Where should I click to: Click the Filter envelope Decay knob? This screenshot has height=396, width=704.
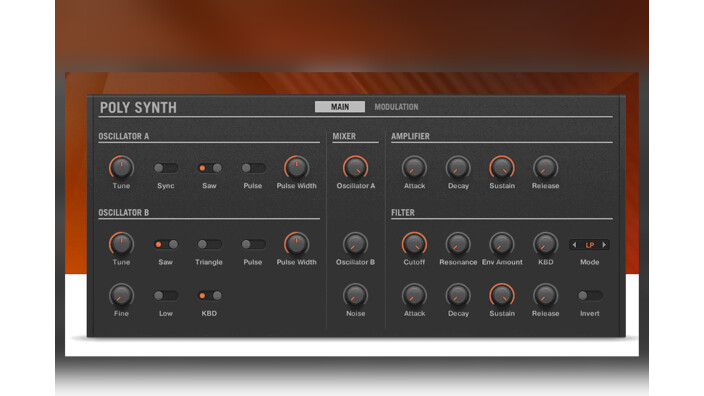coord(458,296)
